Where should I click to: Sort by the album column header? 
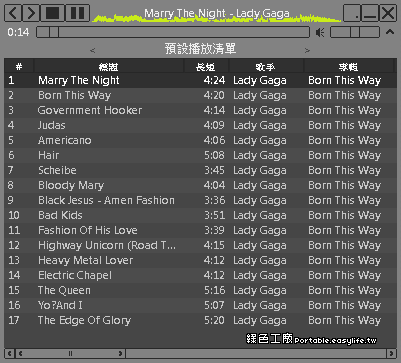349,67
